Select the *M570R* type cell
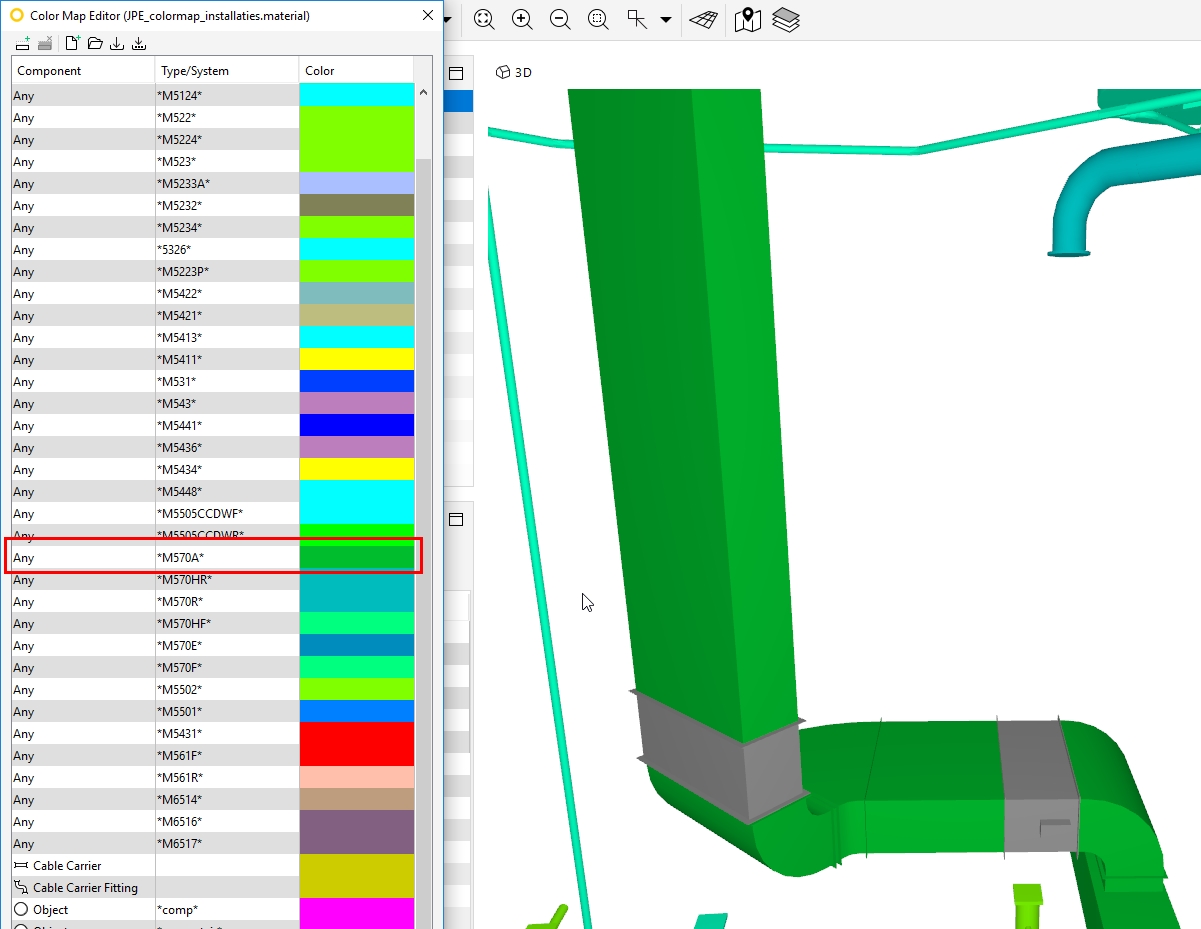1201x929 pixels. 227,601
